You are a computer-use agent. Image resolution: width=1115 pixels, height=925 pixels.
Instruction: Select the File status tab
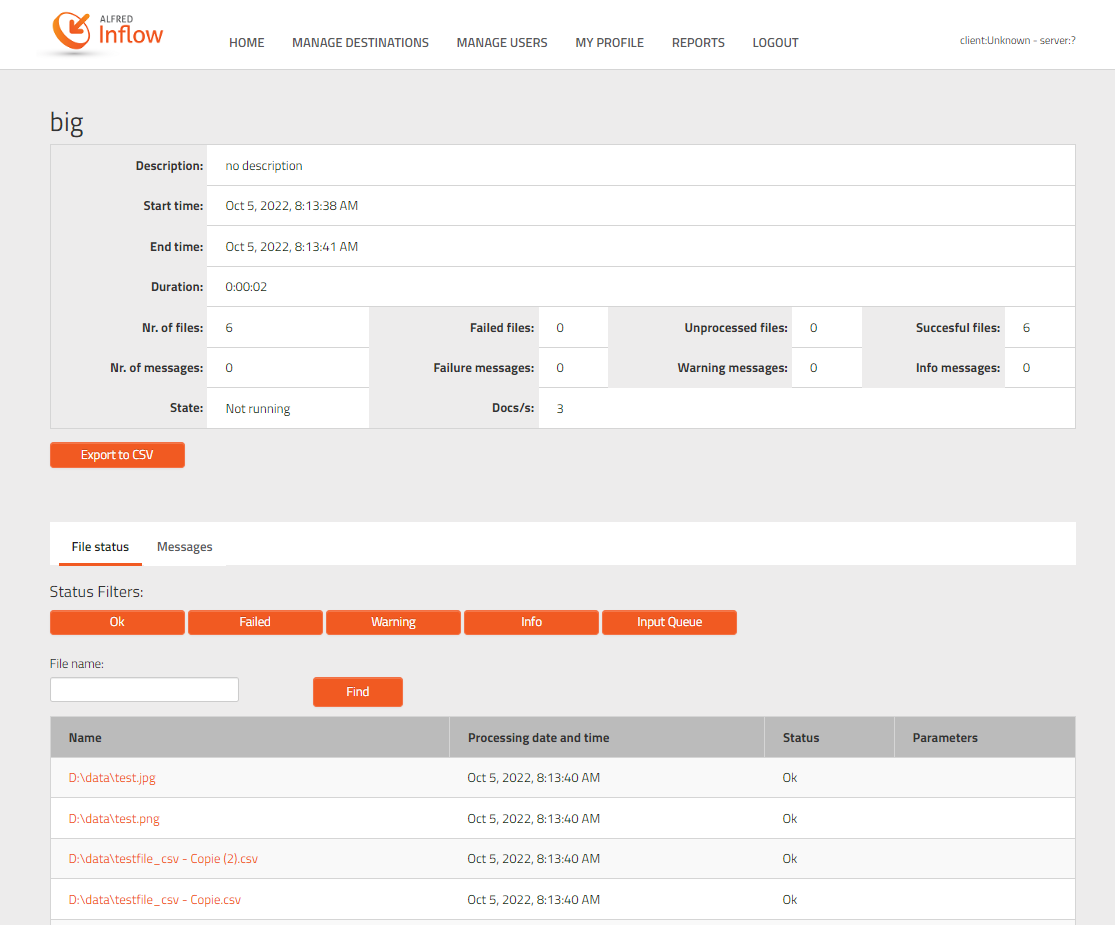(100, 547)
